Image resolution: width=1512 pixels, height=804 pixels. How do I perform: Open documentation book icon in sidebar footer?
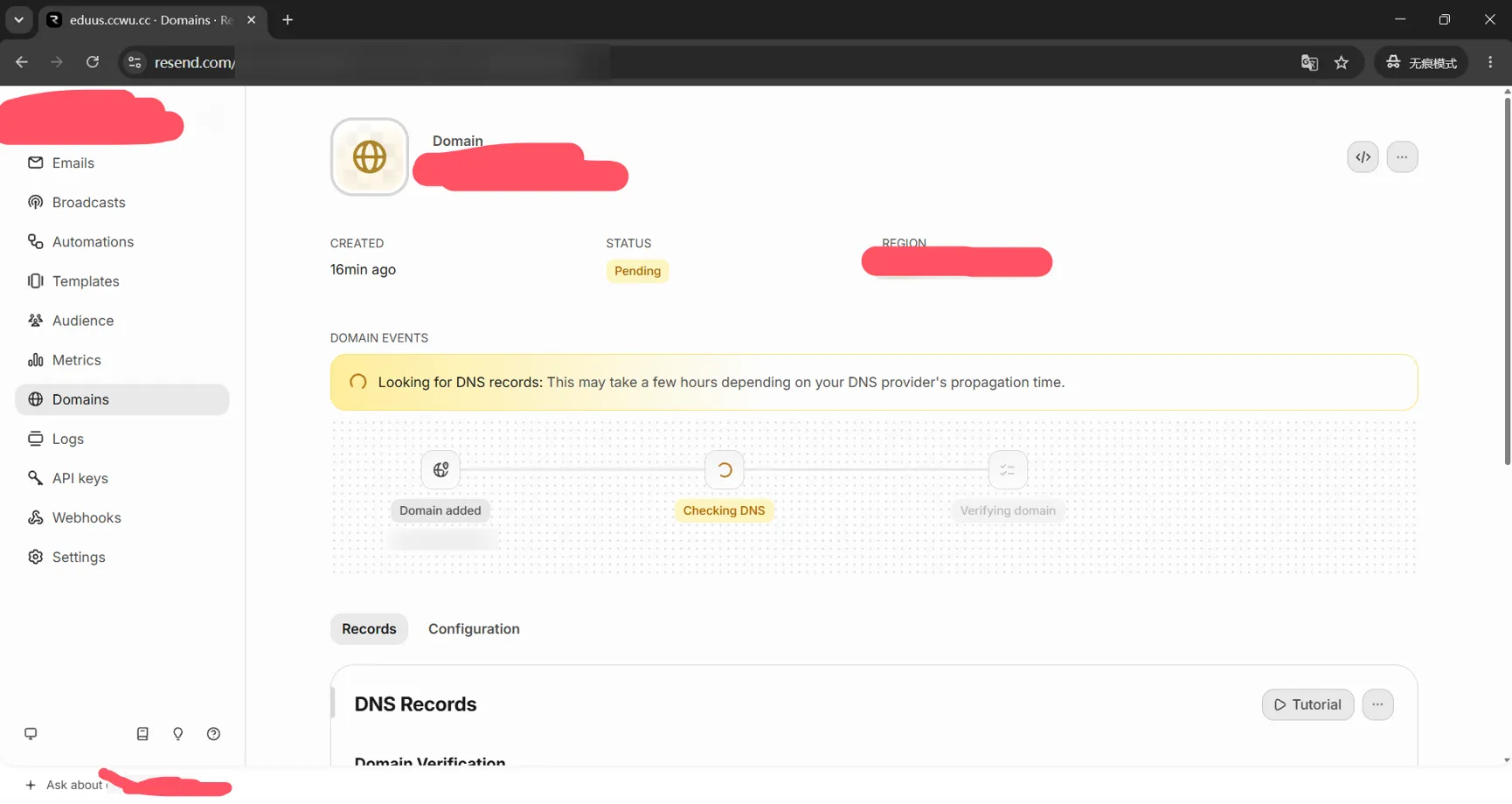[142, 734]
